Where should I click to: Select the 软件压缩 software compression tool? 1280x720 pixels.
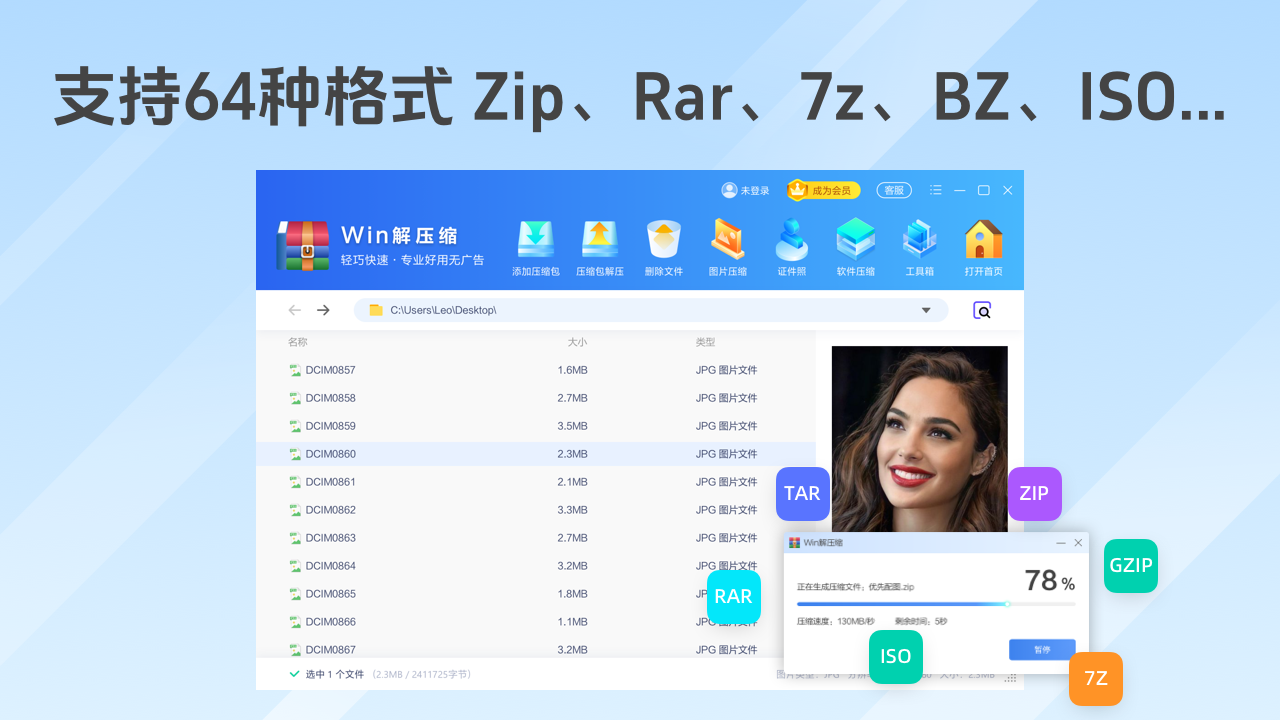[855, 245]
